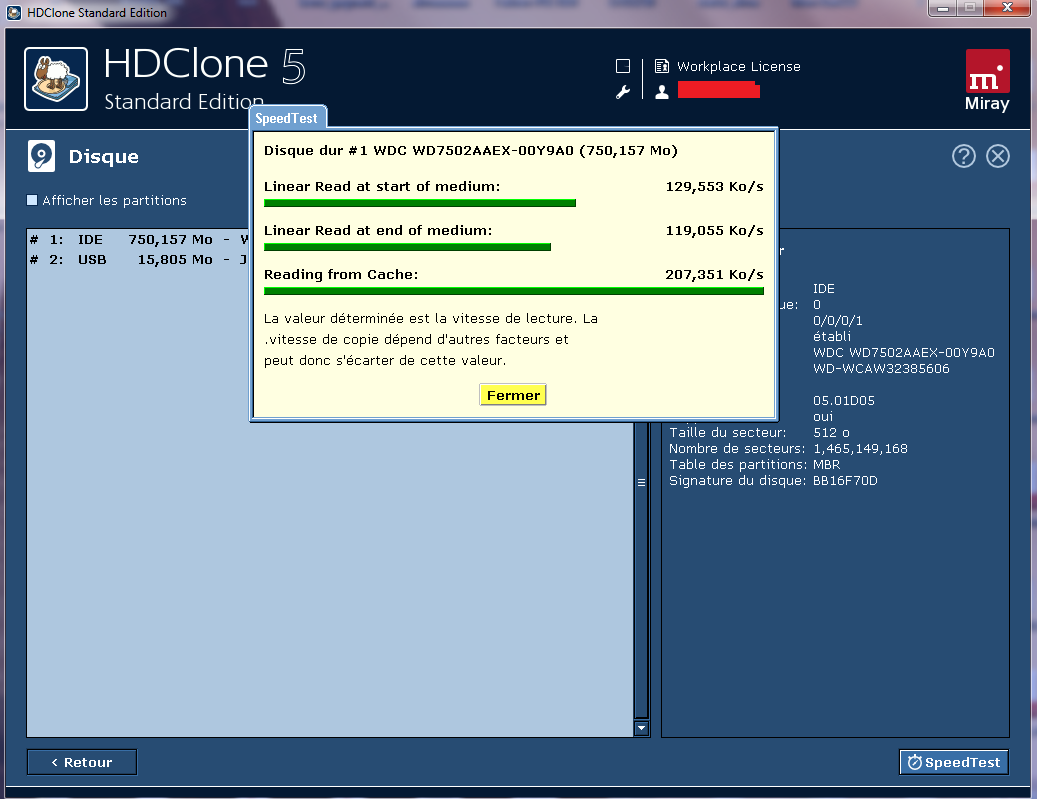Select disk #2 USB 15,805 Mo row
The image size is (1037, 799).
tap(140, 259)
